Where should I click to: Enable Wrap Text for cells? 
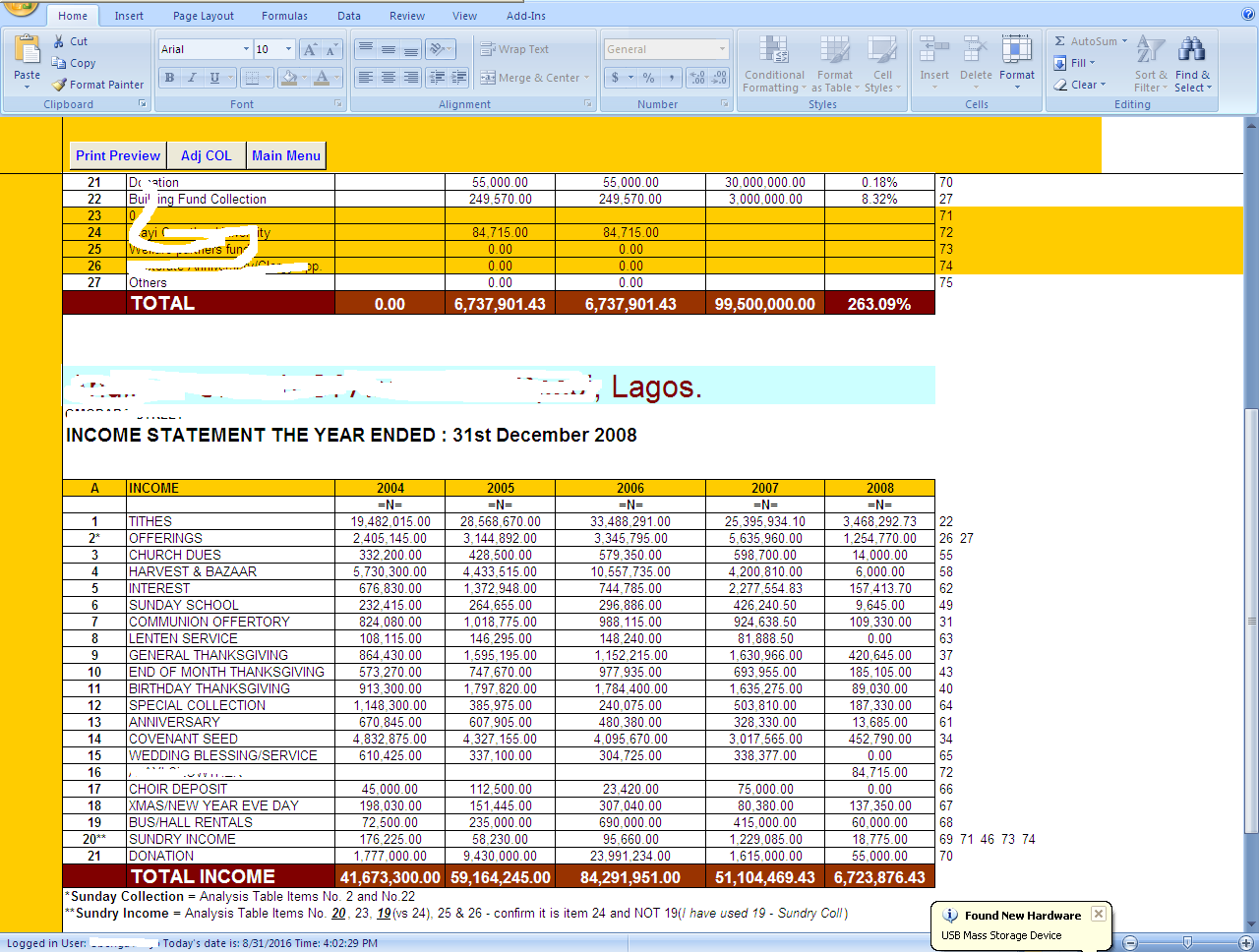click(514, 49)
